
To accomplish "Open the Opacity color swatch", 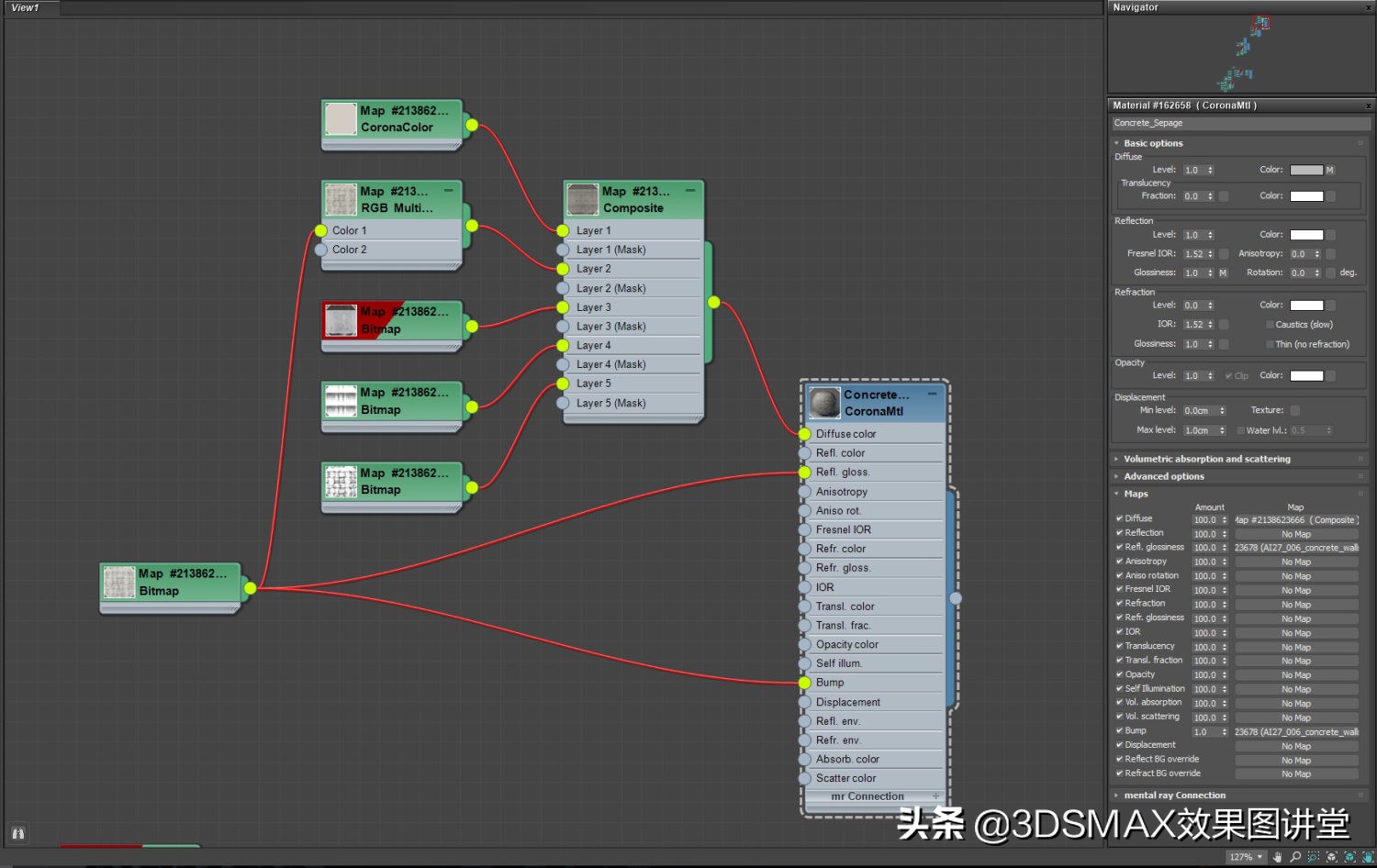I will point(1306,375).
